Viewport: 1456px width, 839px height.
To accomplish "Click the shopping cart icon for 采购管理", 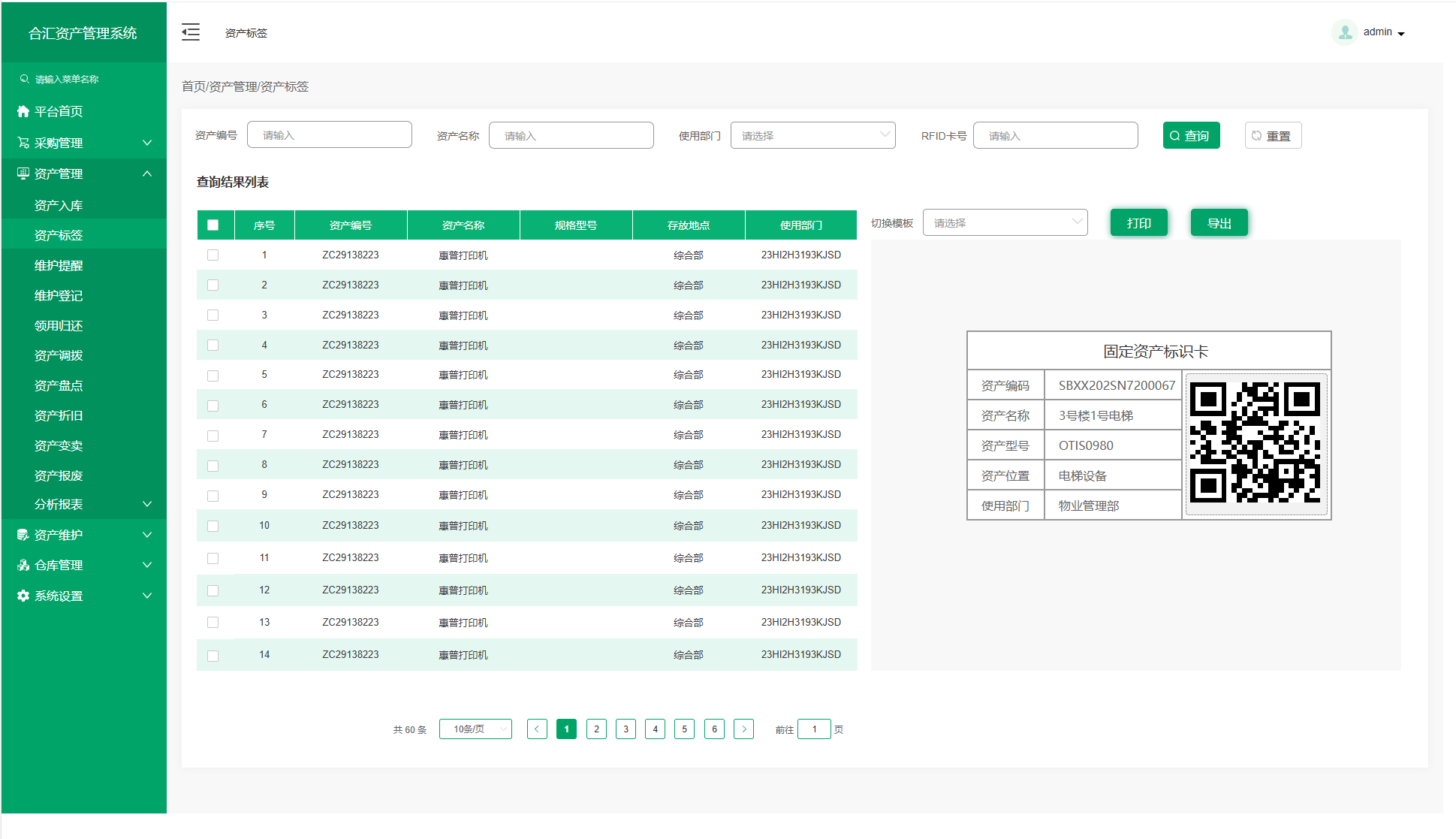I will tap(23, 143).
